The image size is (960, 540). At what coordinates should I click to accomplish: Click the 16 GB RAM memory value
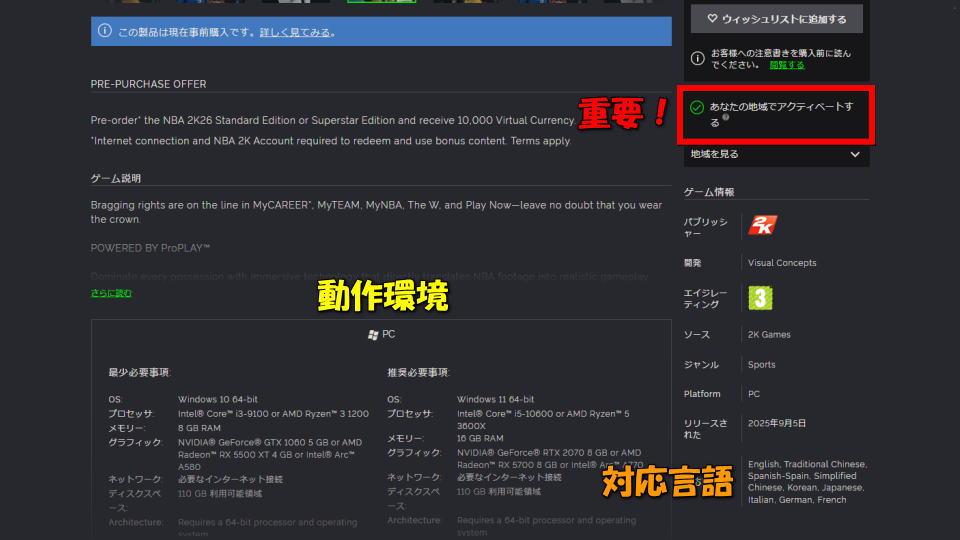point(480,438)
